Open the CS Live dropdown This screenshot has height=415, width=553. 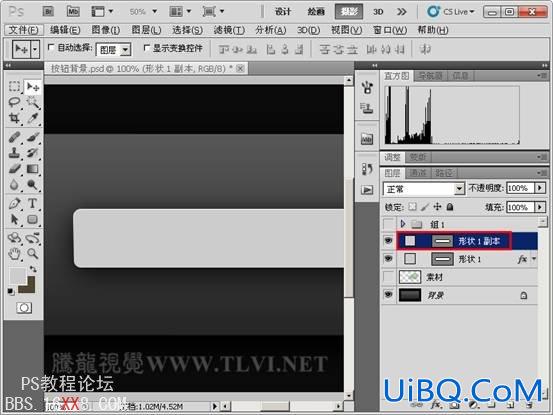coord(451,12)
